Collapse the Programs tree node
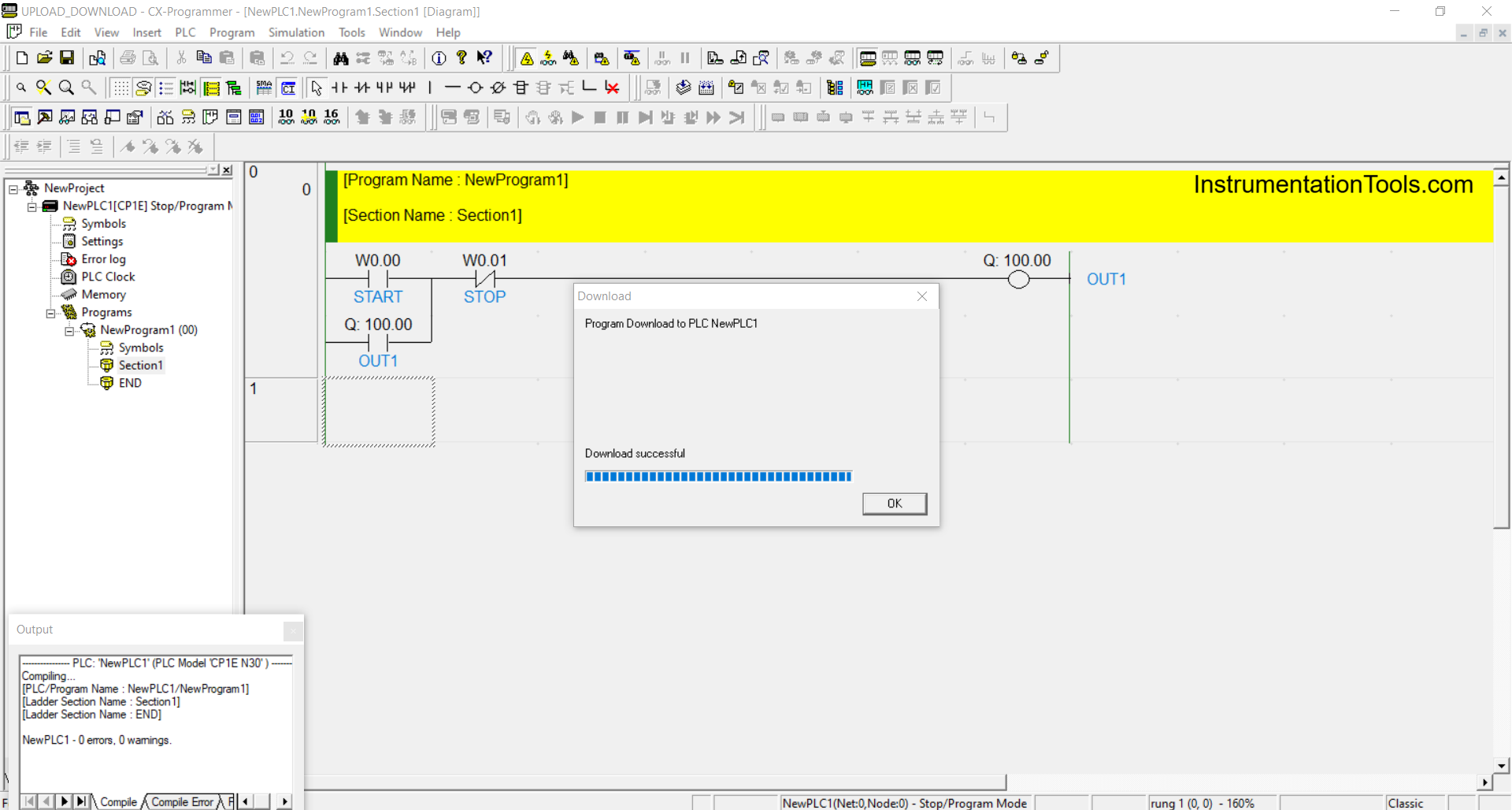This screenshot has width=1512, height=810. [x=50, y=313]
